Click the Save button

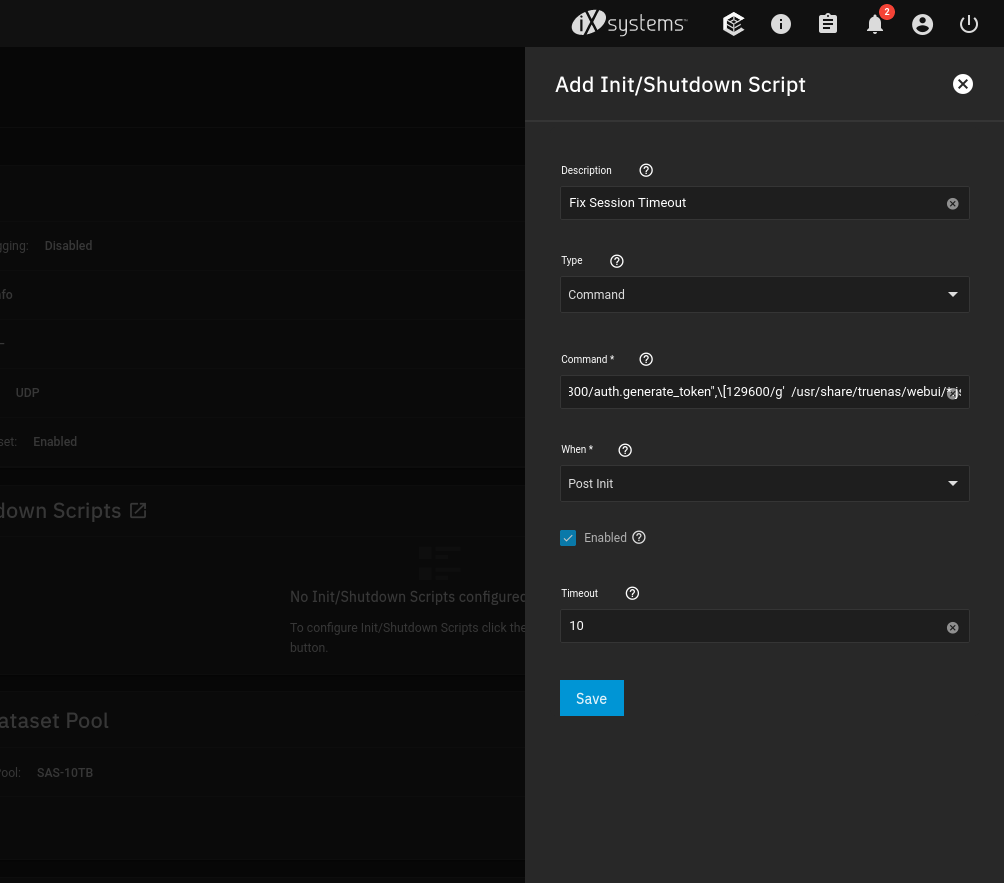coord(591,698)
